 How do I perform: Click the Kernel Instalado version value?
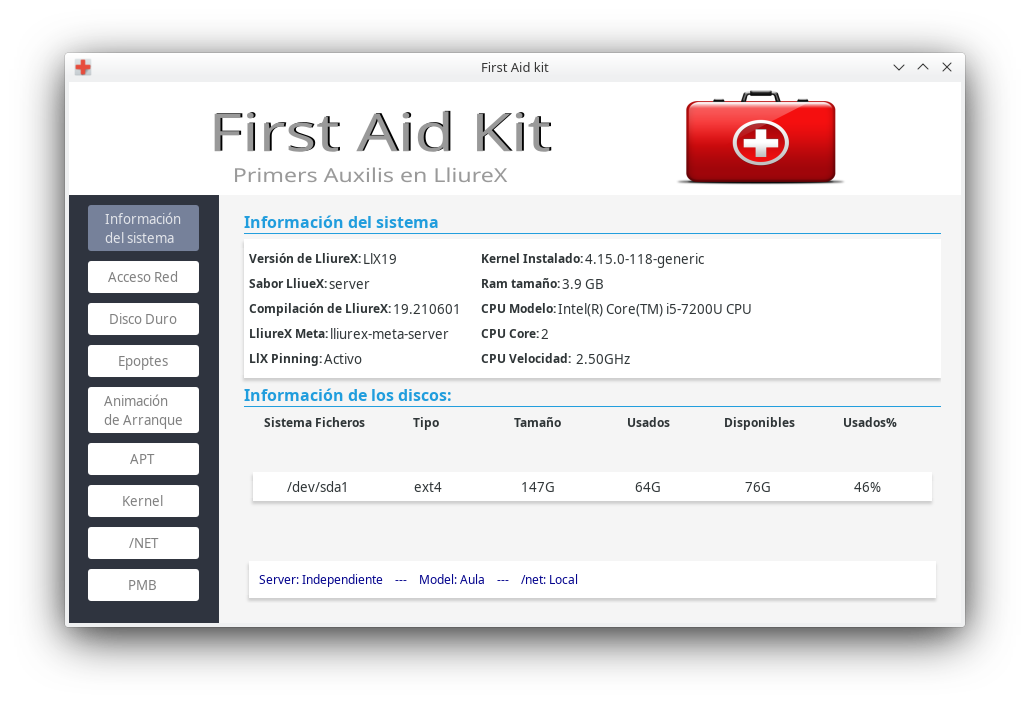click(644, 259)
